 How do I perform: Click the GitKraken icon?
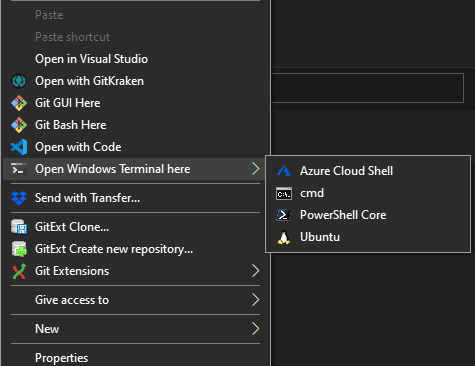tap(19, 81)
